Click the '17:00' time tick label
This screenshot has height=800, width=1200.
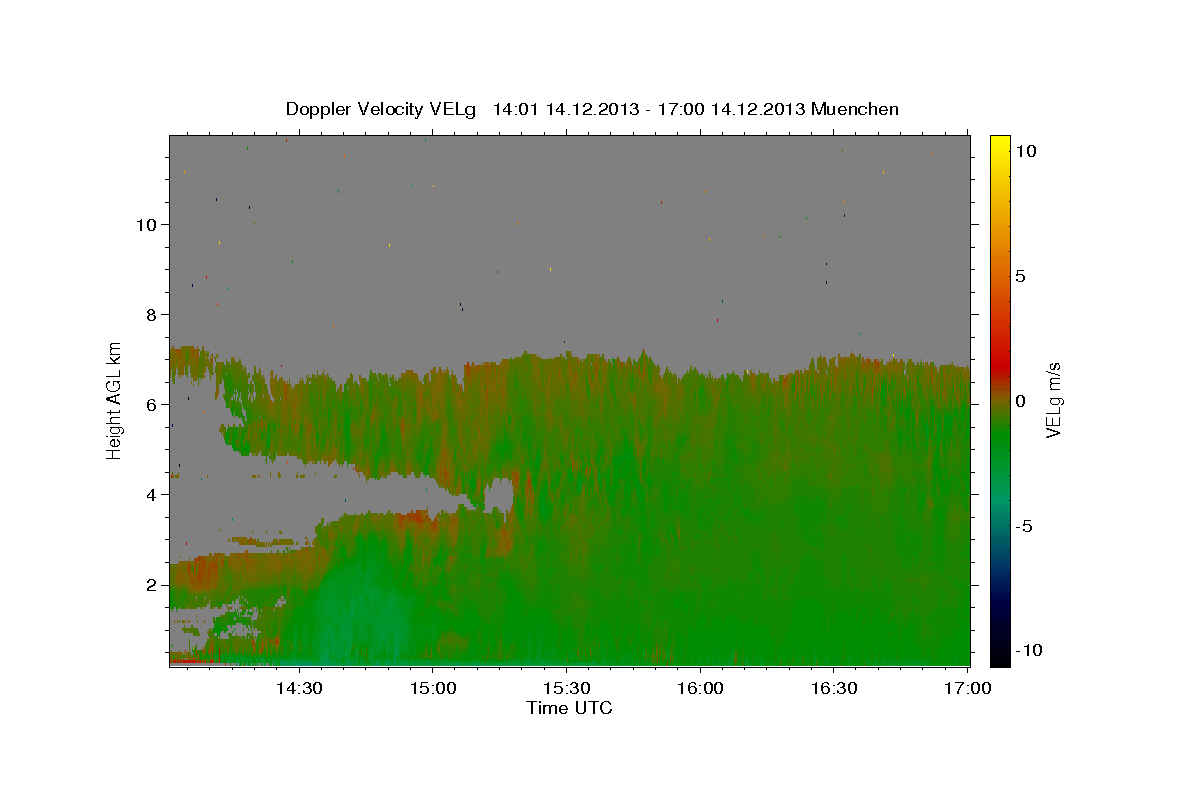point(968,688)
